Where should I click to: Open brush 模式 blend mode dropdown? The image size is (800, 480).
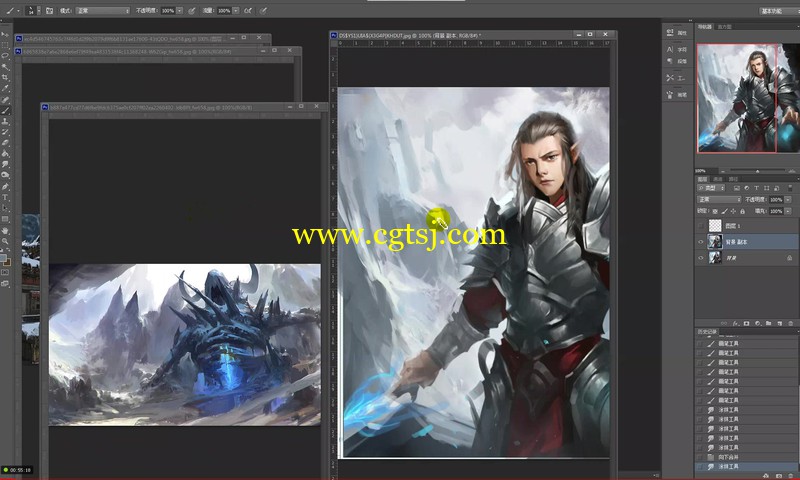point(103,11)
